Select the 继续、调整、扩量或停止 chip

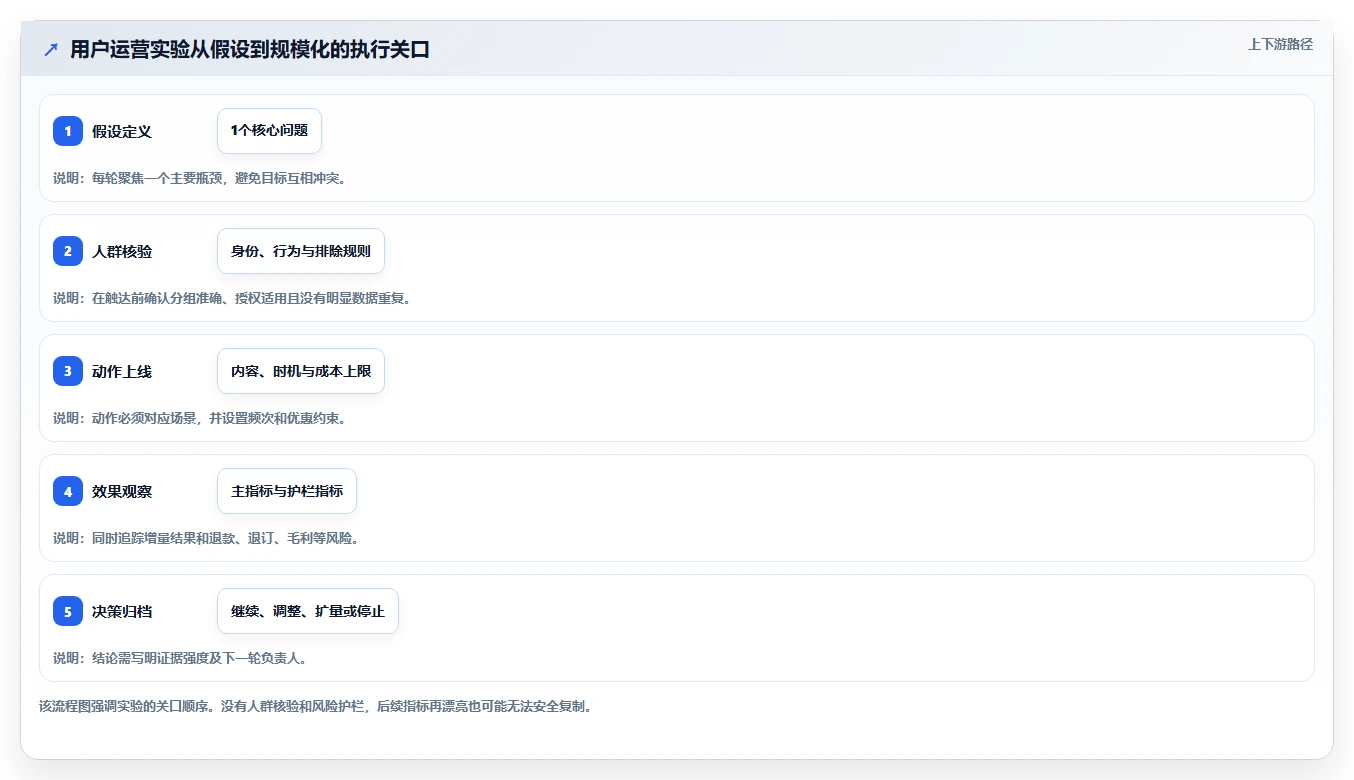(308, 611)
